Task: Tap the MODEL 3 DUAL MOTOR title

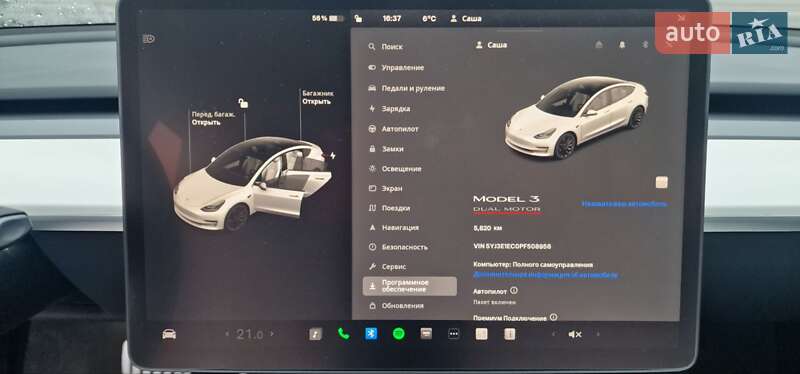Action: click(x=507, y=204)
